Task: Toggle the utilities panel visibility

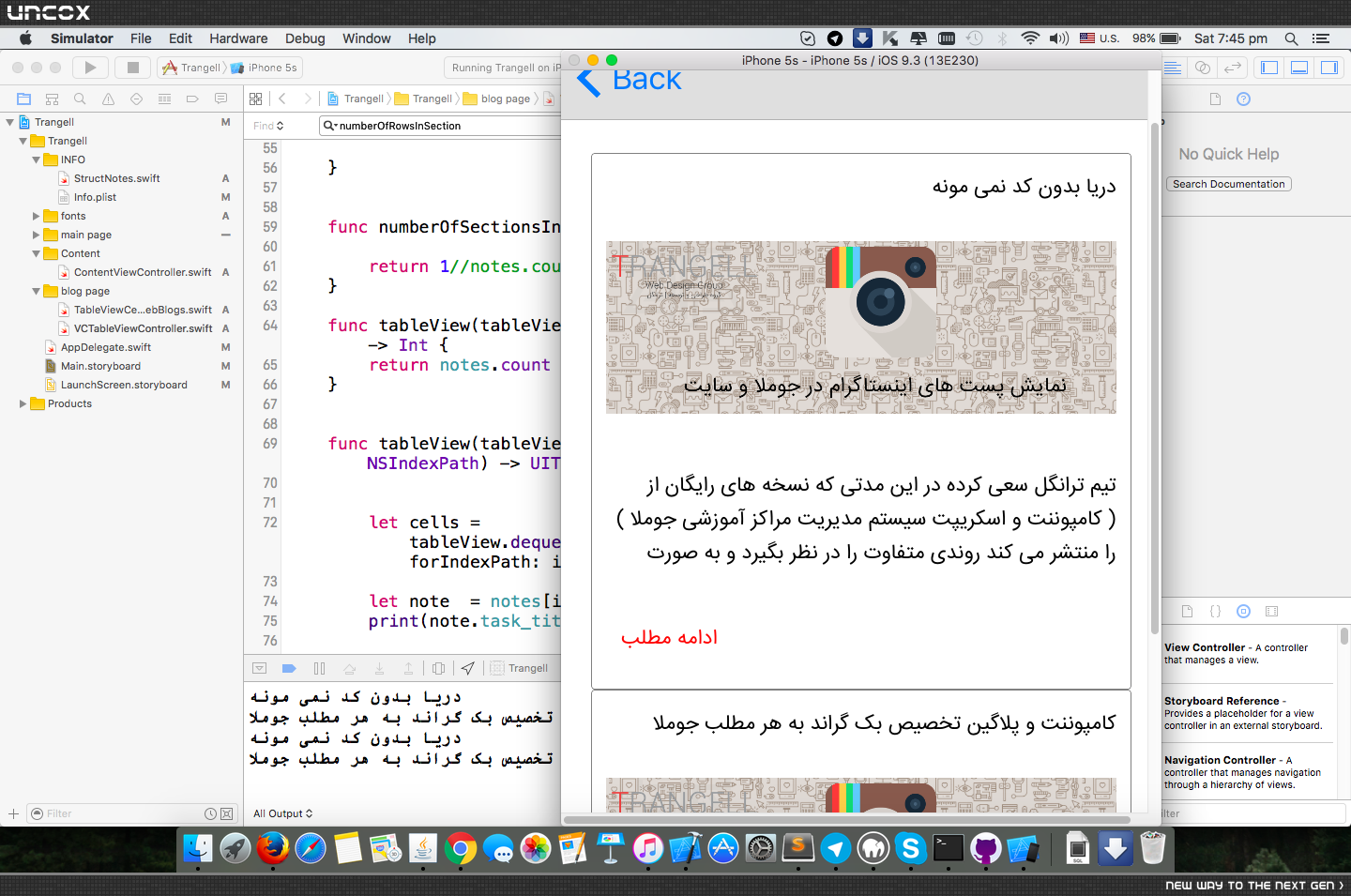Action: tap(1329, 68)
